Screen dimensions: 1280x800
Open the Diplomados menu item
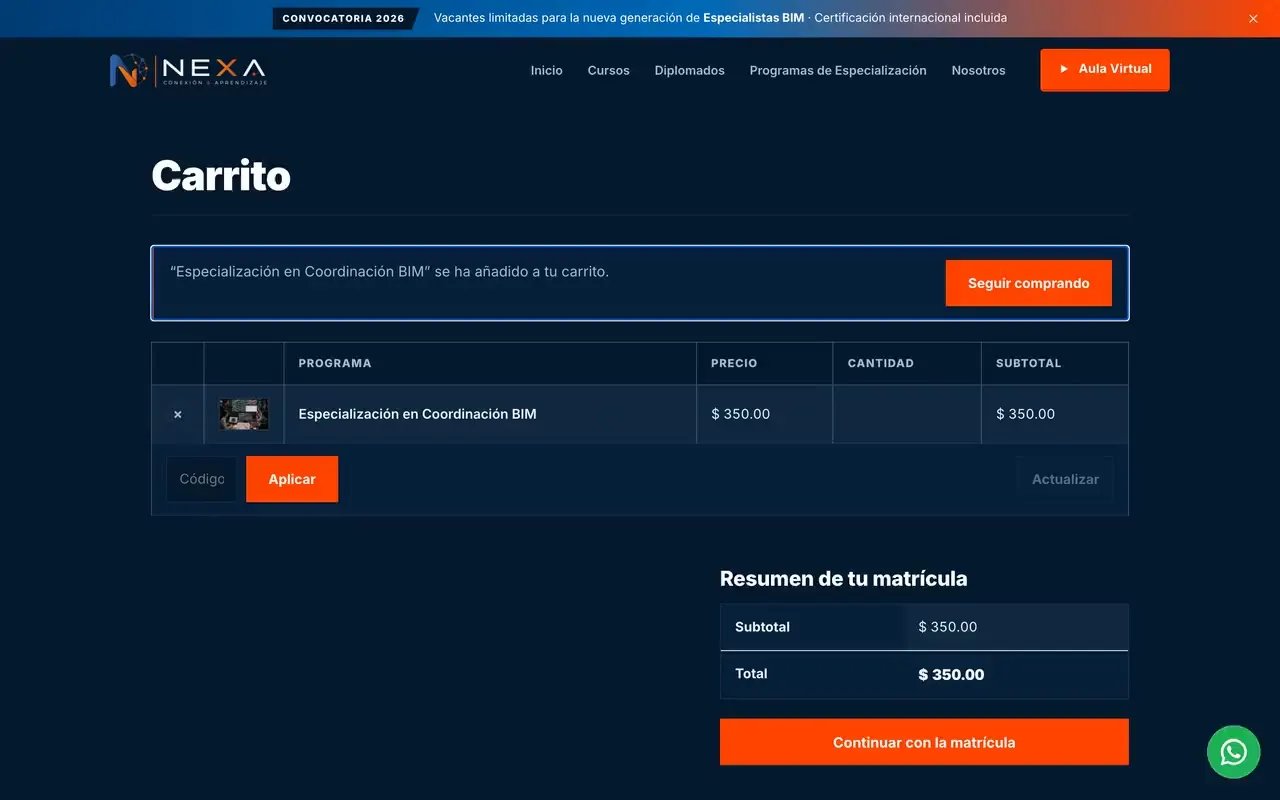(690, 70)
